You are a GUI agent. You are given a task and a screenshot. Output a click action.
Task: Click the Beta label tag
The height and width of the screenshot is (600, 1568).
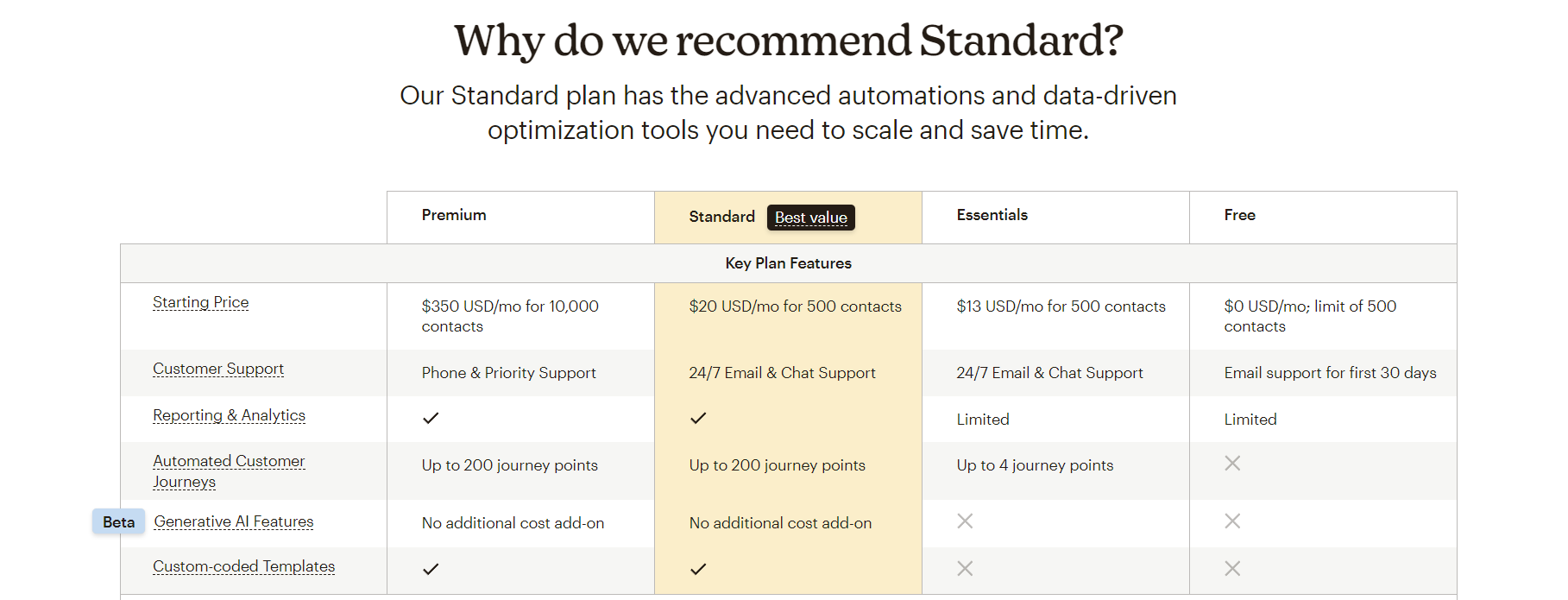click(x=119, y=521)
